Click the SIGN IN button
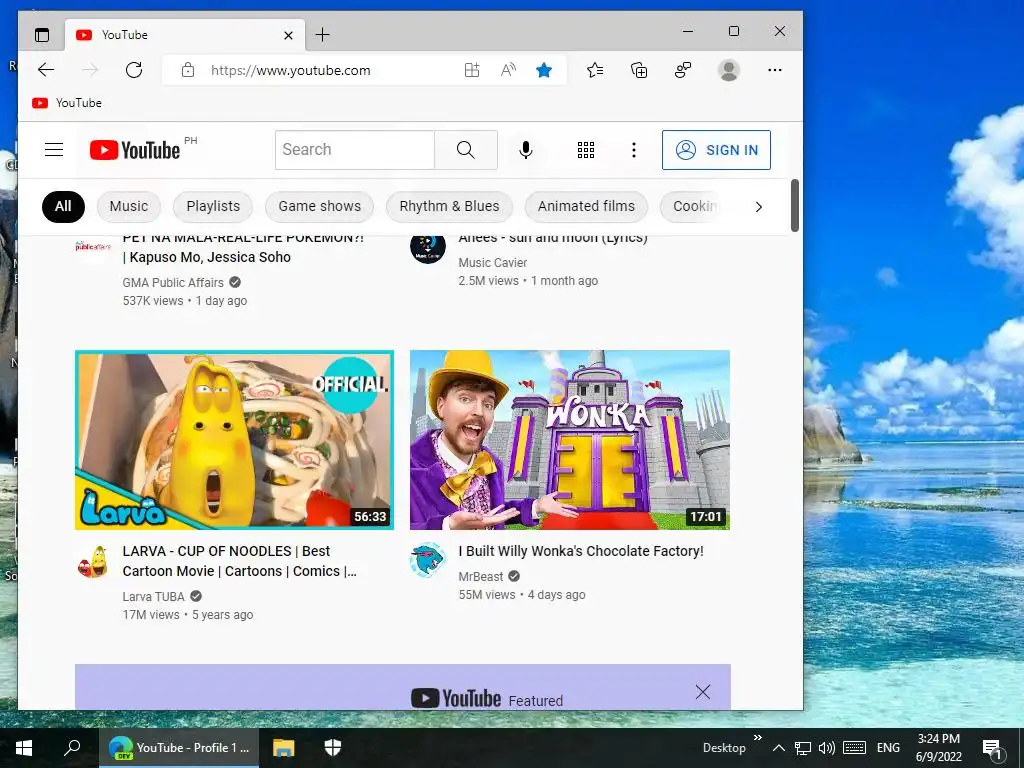Image resolution: width=1024 pixels, height=768 pixels. [716, 150]
